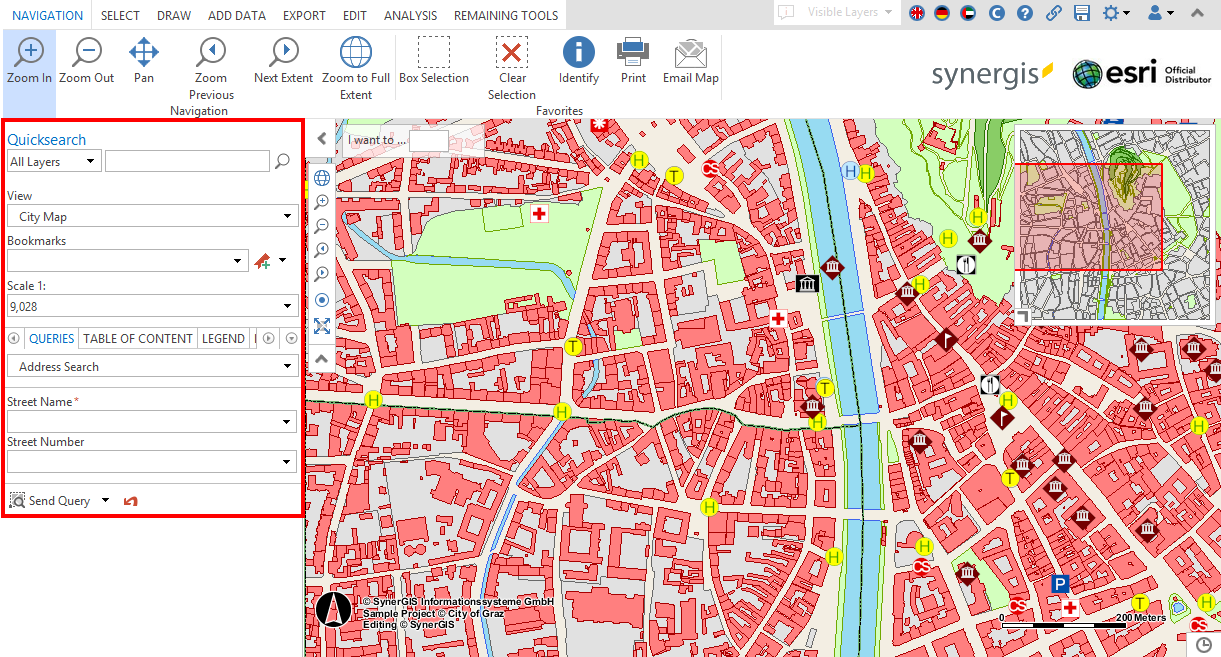Select the Pan tool

(143, 62)
